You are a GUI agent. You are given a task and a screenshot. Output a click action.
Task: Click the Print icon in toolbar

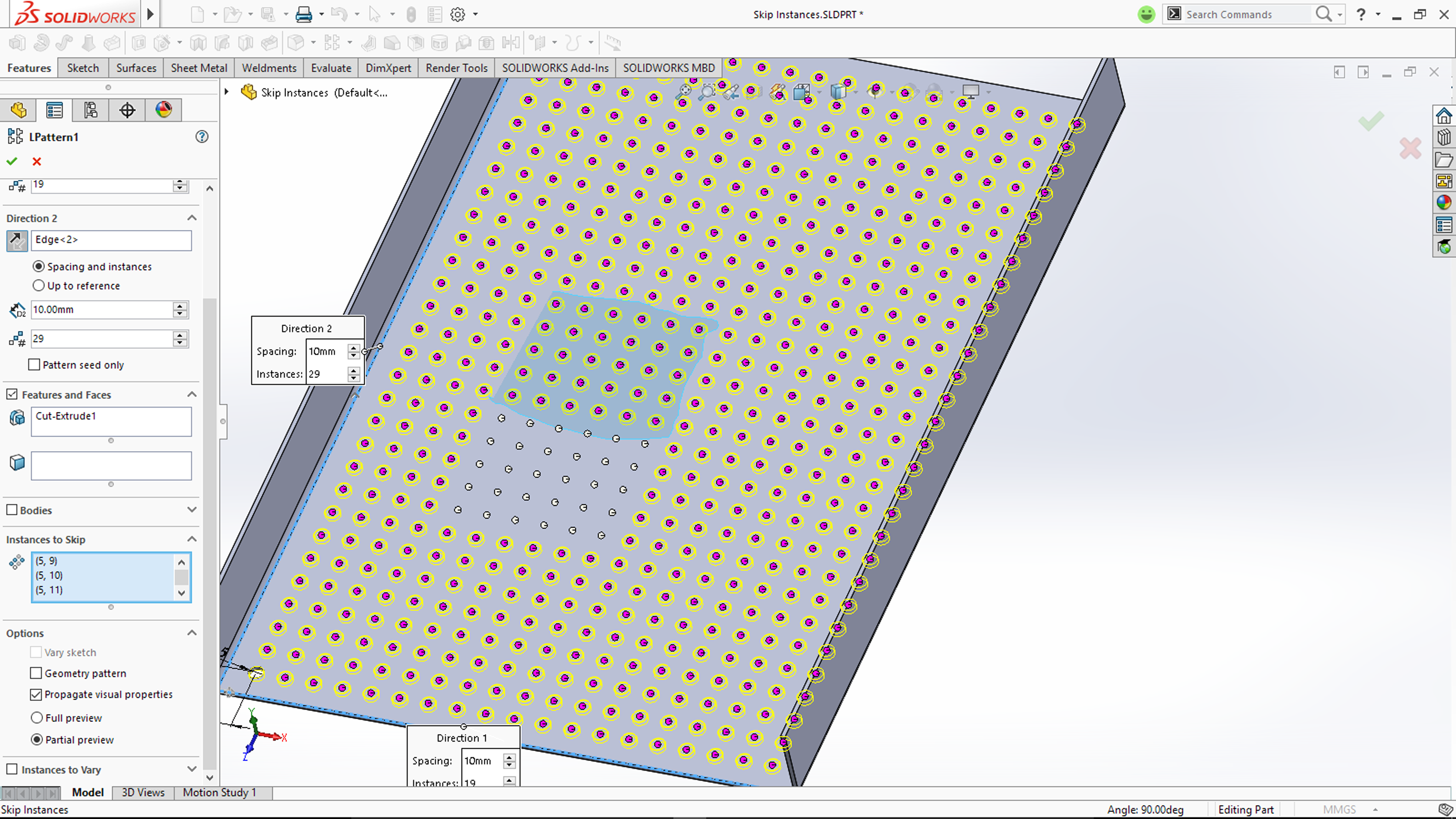304,15
